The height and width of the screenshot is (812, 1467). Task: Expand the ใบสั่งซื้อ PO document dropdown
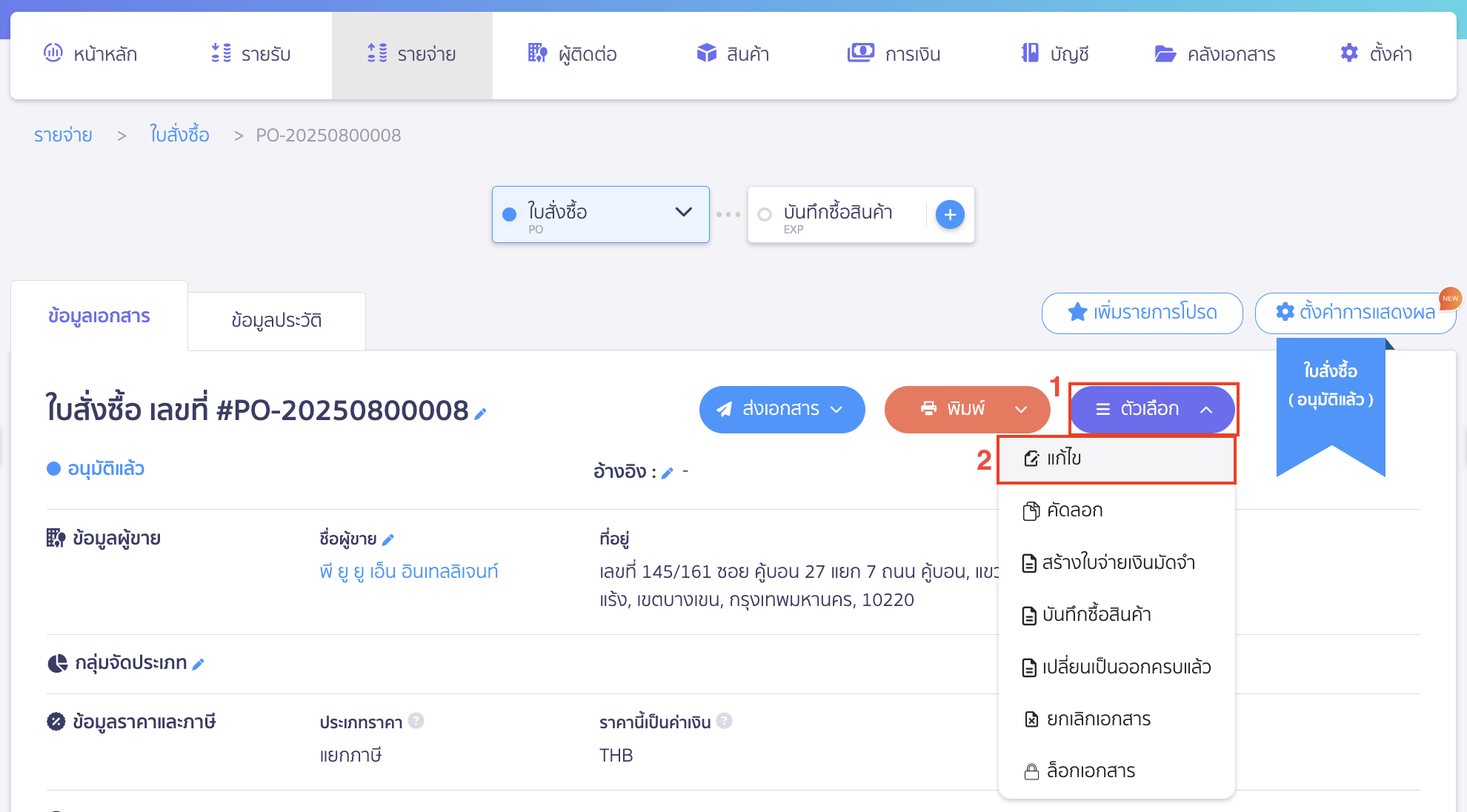click(x=683, y=213)
